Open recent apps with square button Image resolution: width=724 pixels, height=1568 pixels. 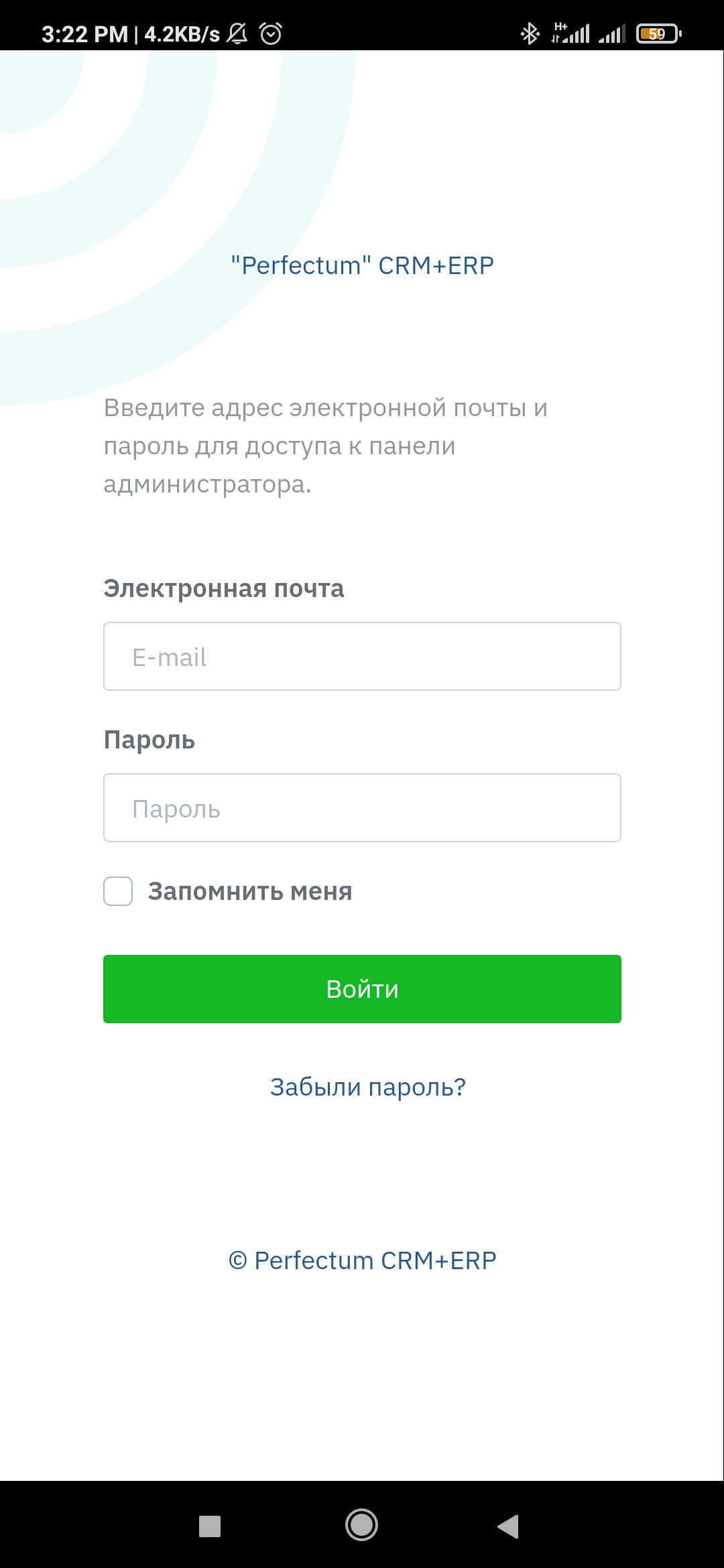[x=210, y=1526]
